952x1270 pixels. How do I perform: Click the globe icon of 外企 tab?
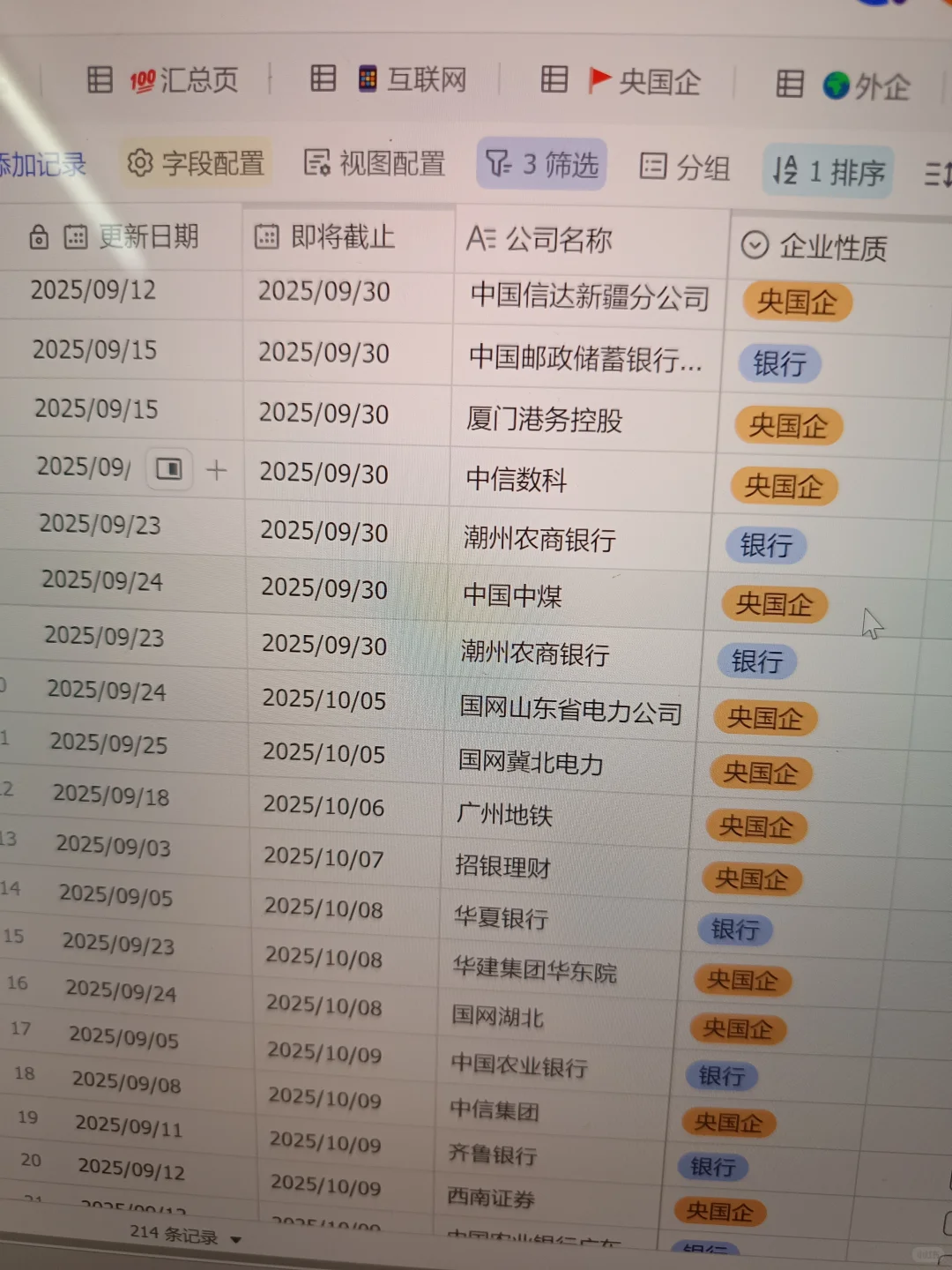click(836, 86)
